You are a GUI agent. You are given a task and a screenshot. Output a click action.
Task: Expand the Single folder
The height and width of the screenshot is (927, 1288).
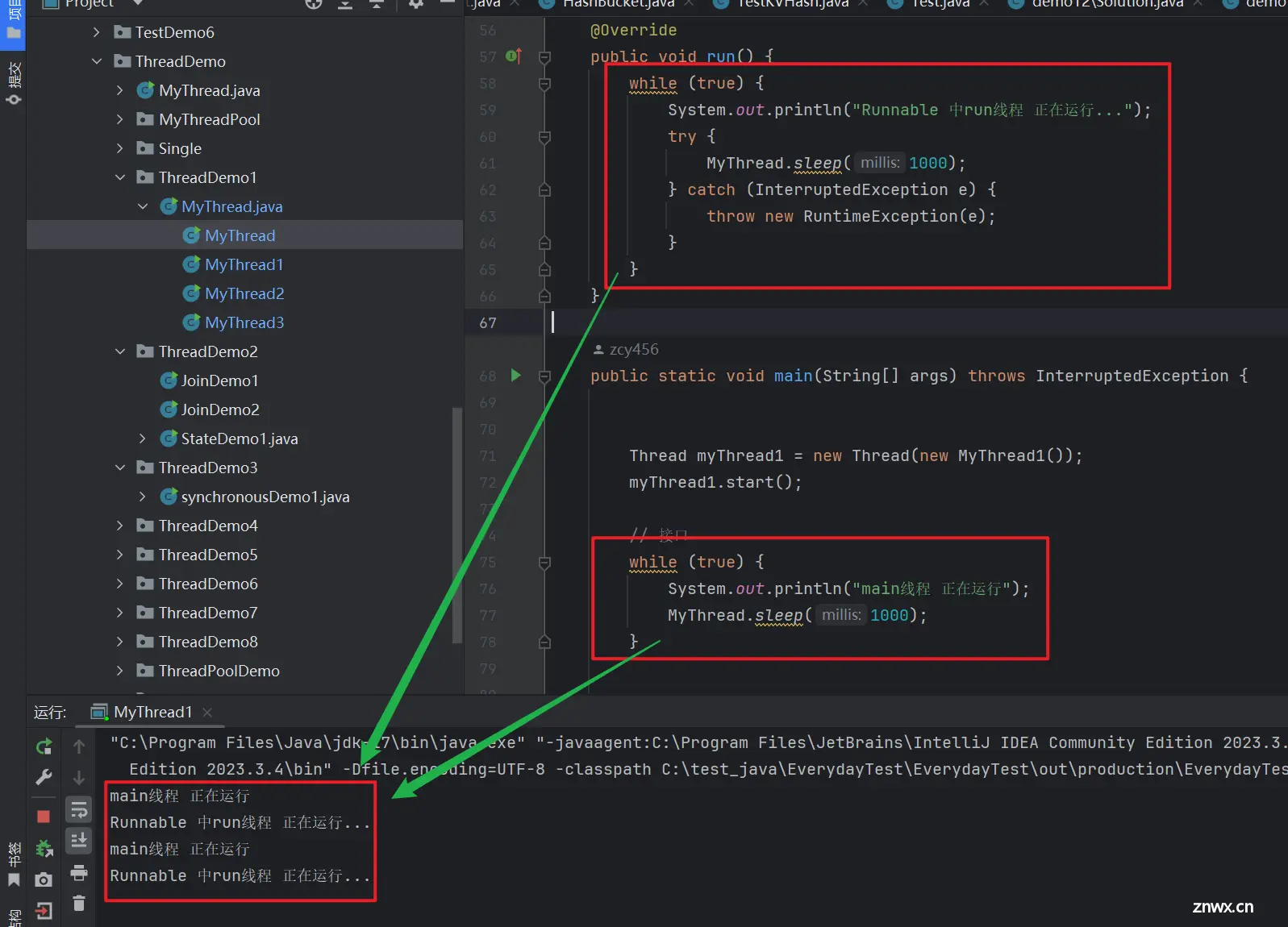pyautogui.click(x=120, y=148)
